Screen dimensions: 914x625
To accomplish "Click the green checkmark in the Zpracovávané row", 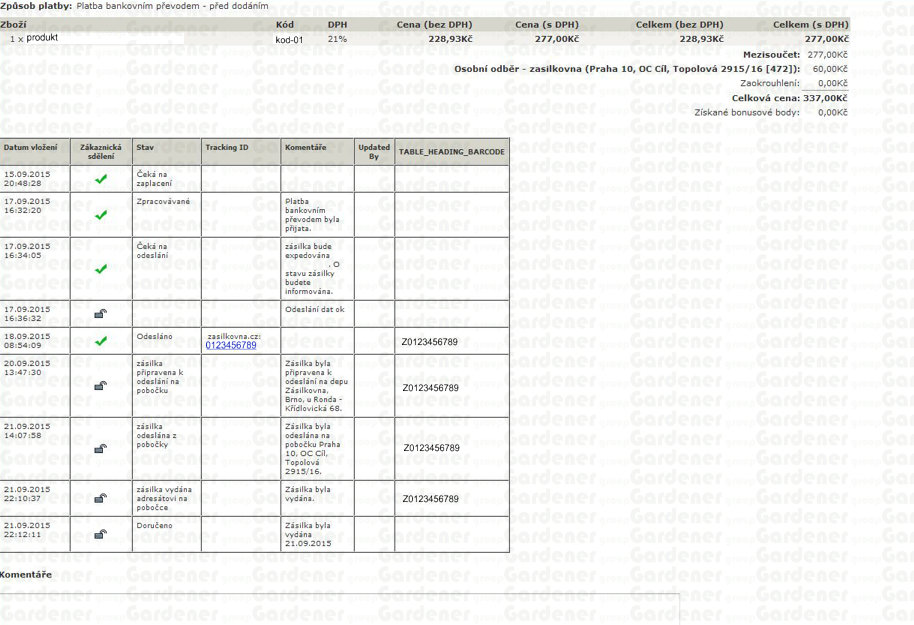I will point(100,215).
